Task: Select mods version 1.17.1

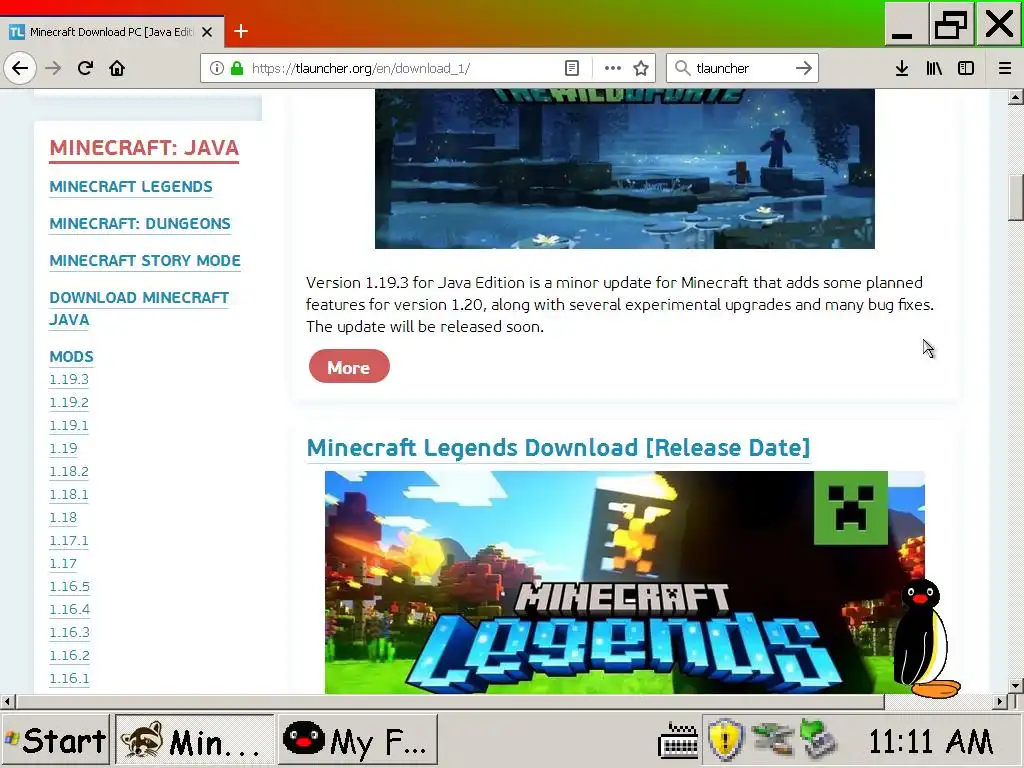Action: coord(69,541)
